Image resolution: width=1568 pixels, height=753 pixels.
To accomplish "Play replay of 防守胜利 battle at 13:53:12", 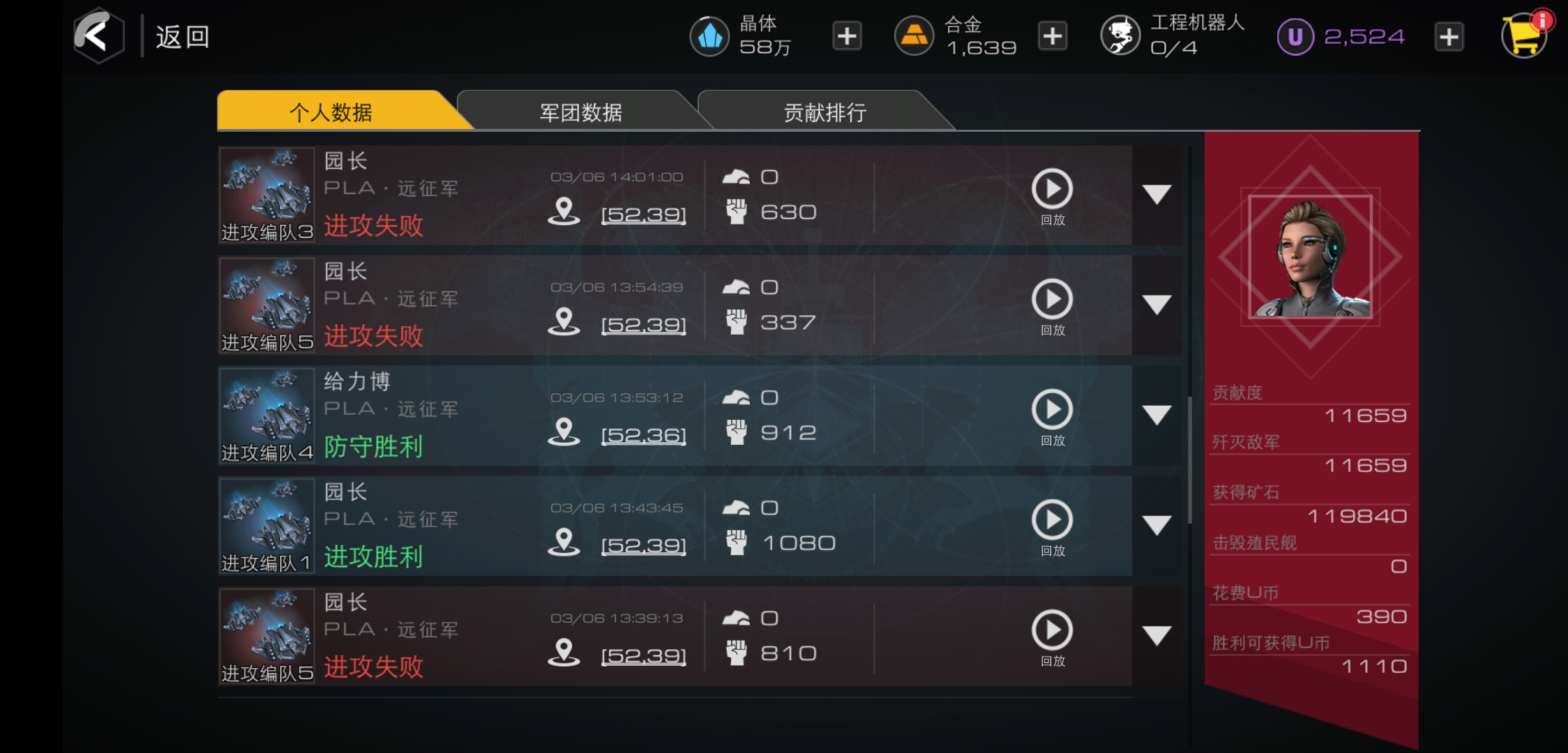I will 1052,417.
